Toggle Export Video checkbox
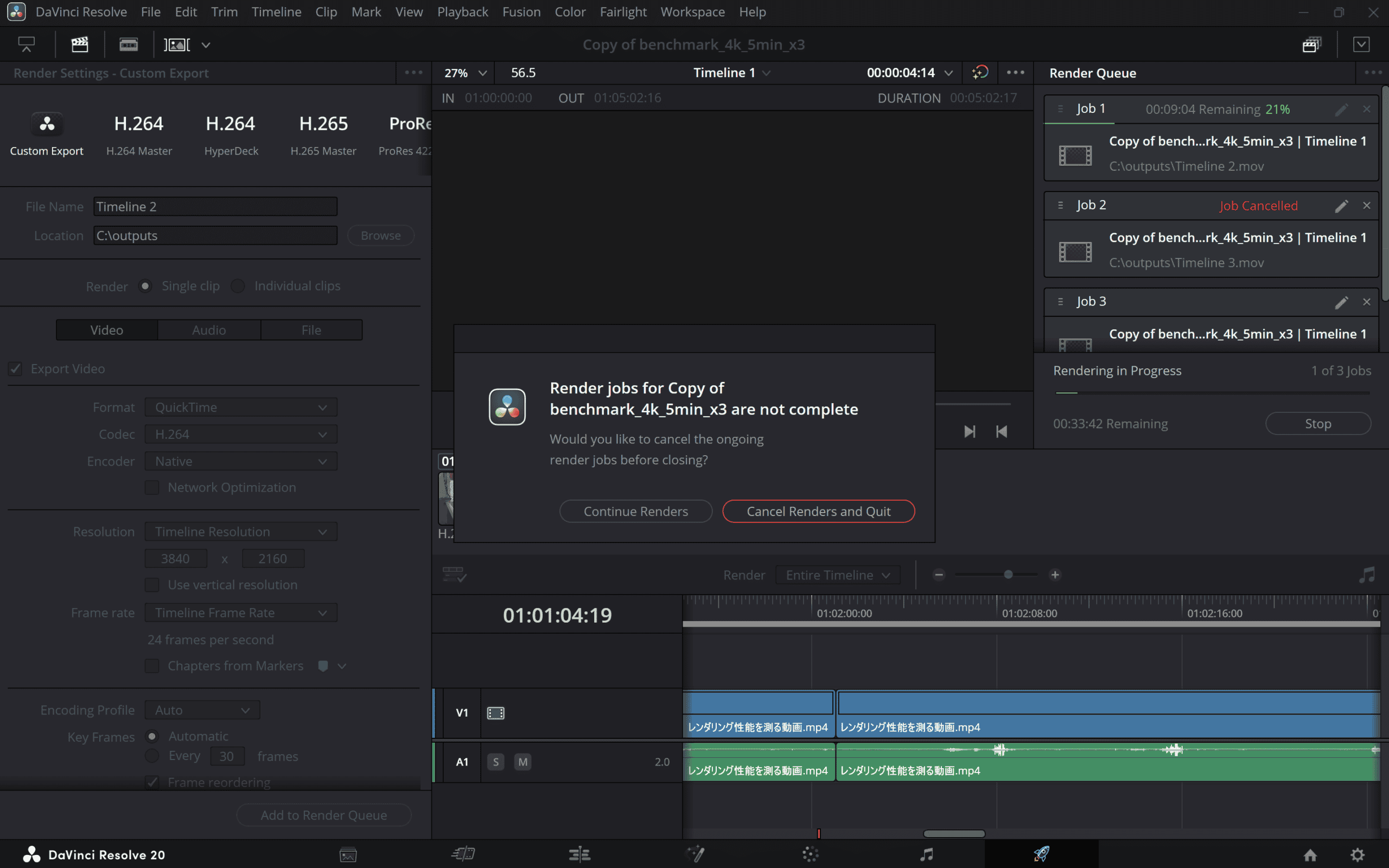Image resolution: width=1389 pixels, height=868 pixels. (x=16, y=368)
